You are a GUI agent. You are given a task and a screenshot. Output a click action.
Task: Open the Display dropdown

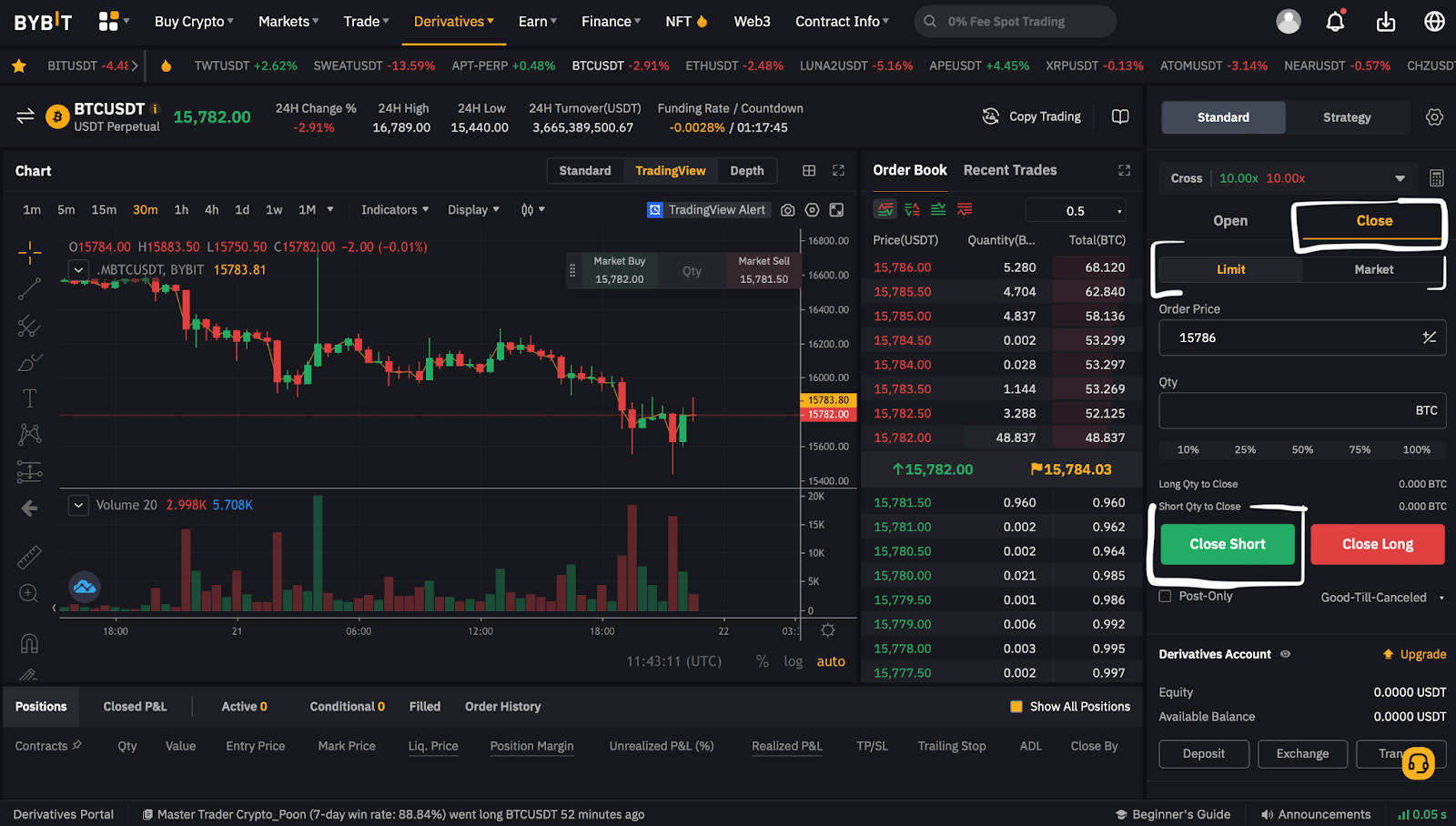[x=473, y=210]
